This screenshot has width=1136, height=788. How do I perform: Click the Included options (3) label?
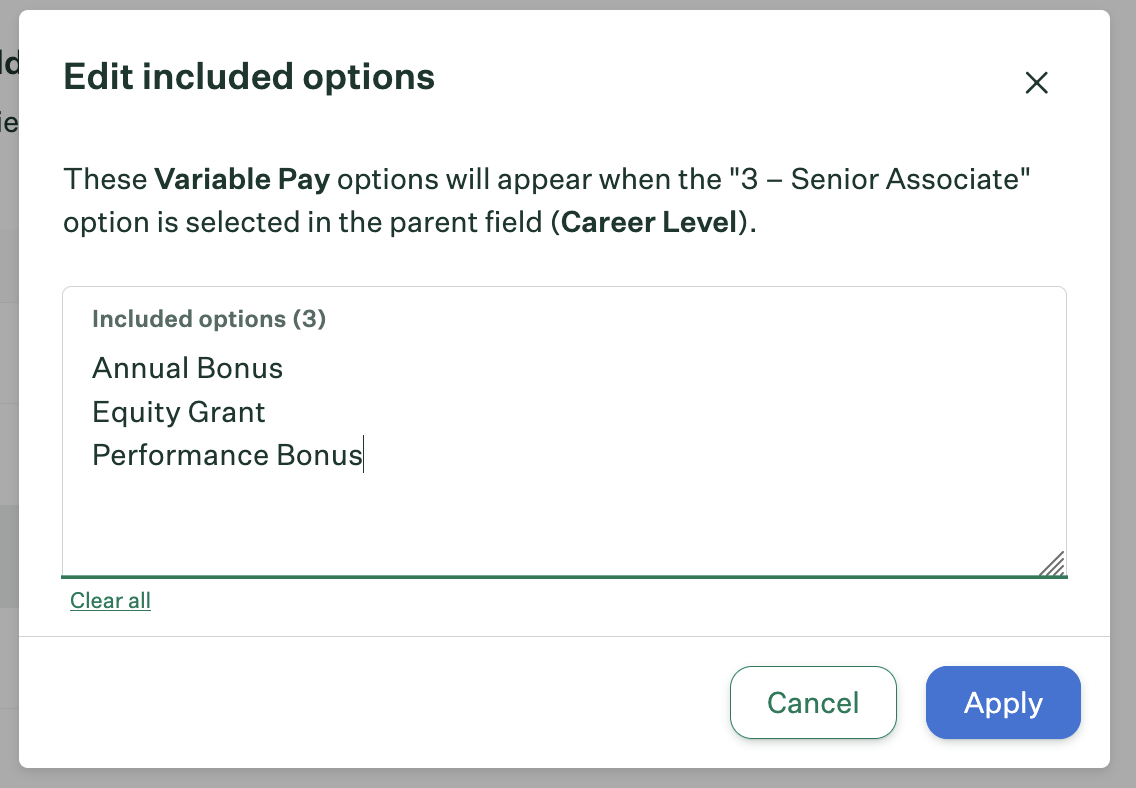(x=209, y=319)
